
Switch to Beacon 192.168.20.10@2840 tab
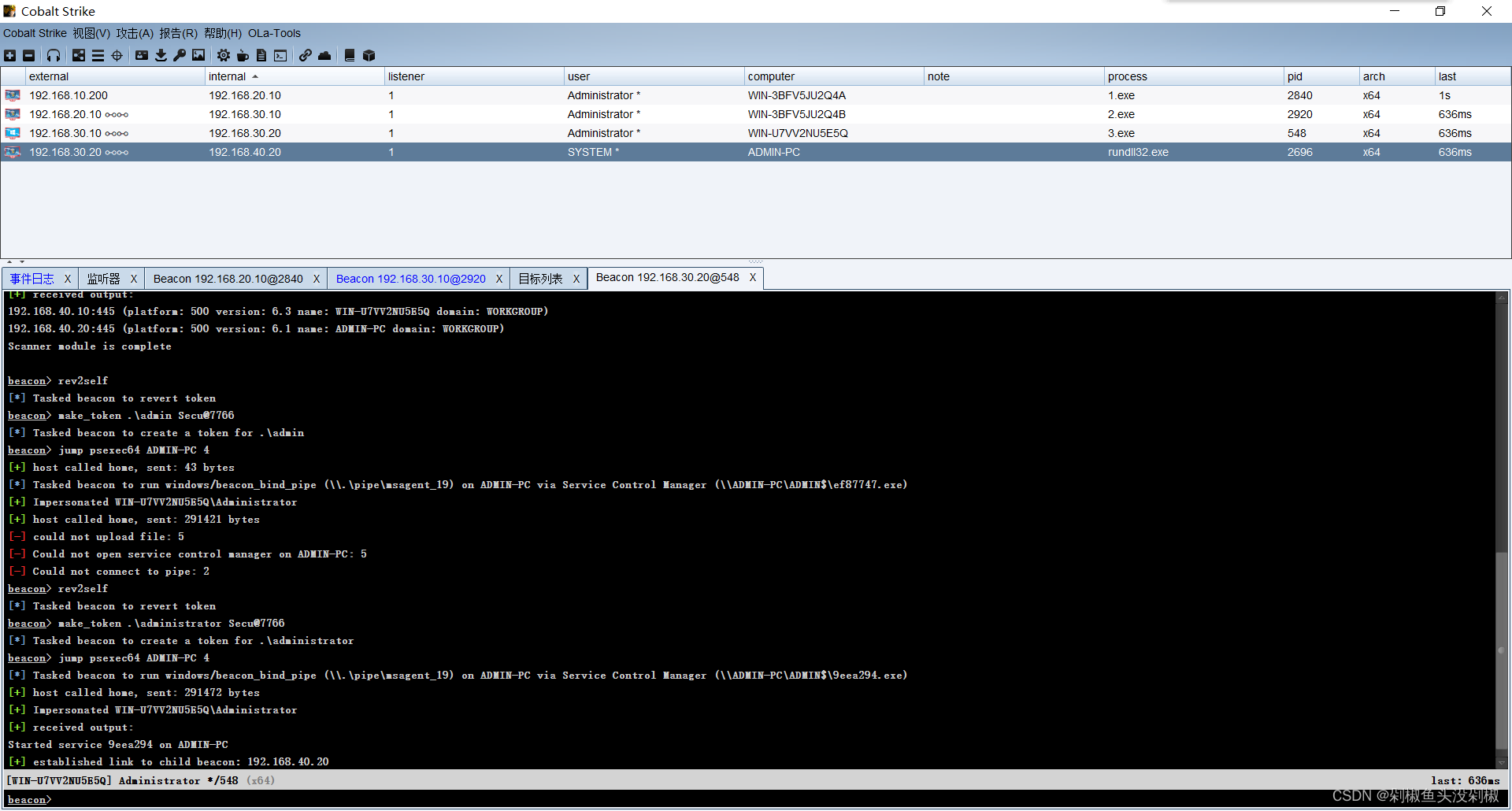[x=228, y=279]
